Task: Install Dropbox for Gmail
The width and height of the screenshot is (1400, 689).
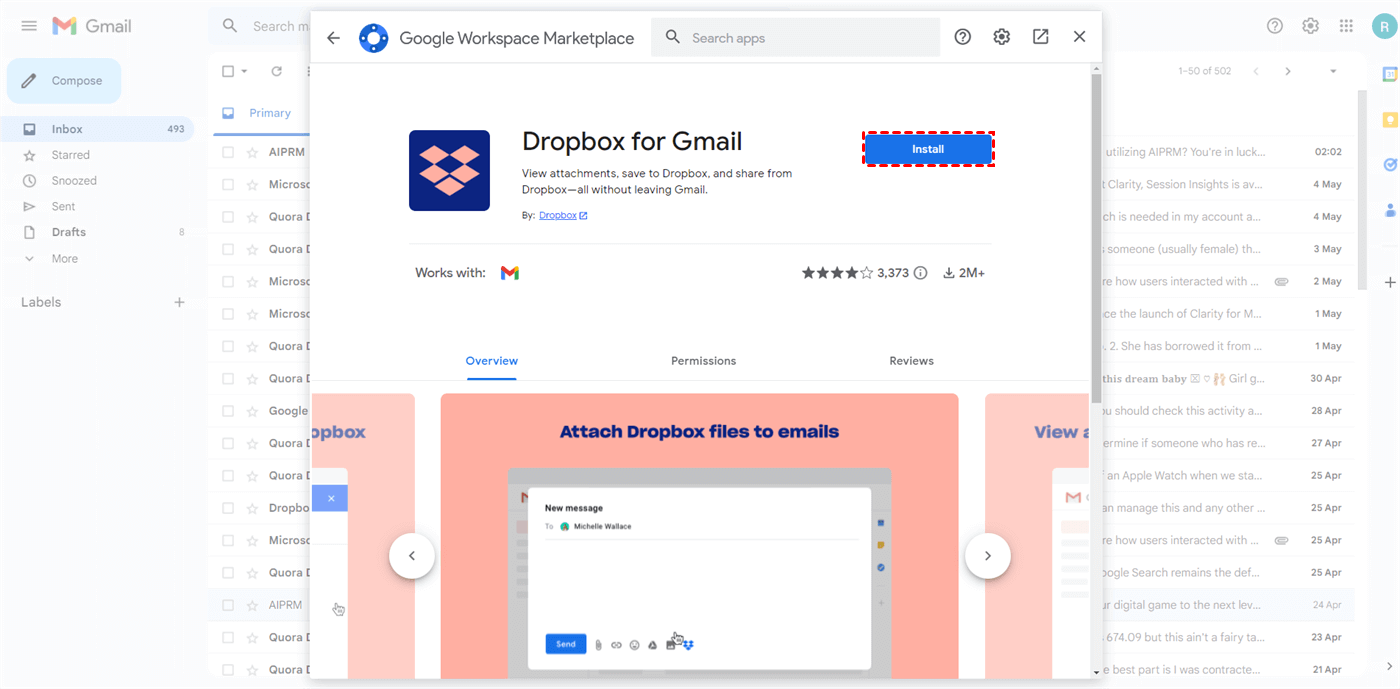Action: click(x=928, y=149)
